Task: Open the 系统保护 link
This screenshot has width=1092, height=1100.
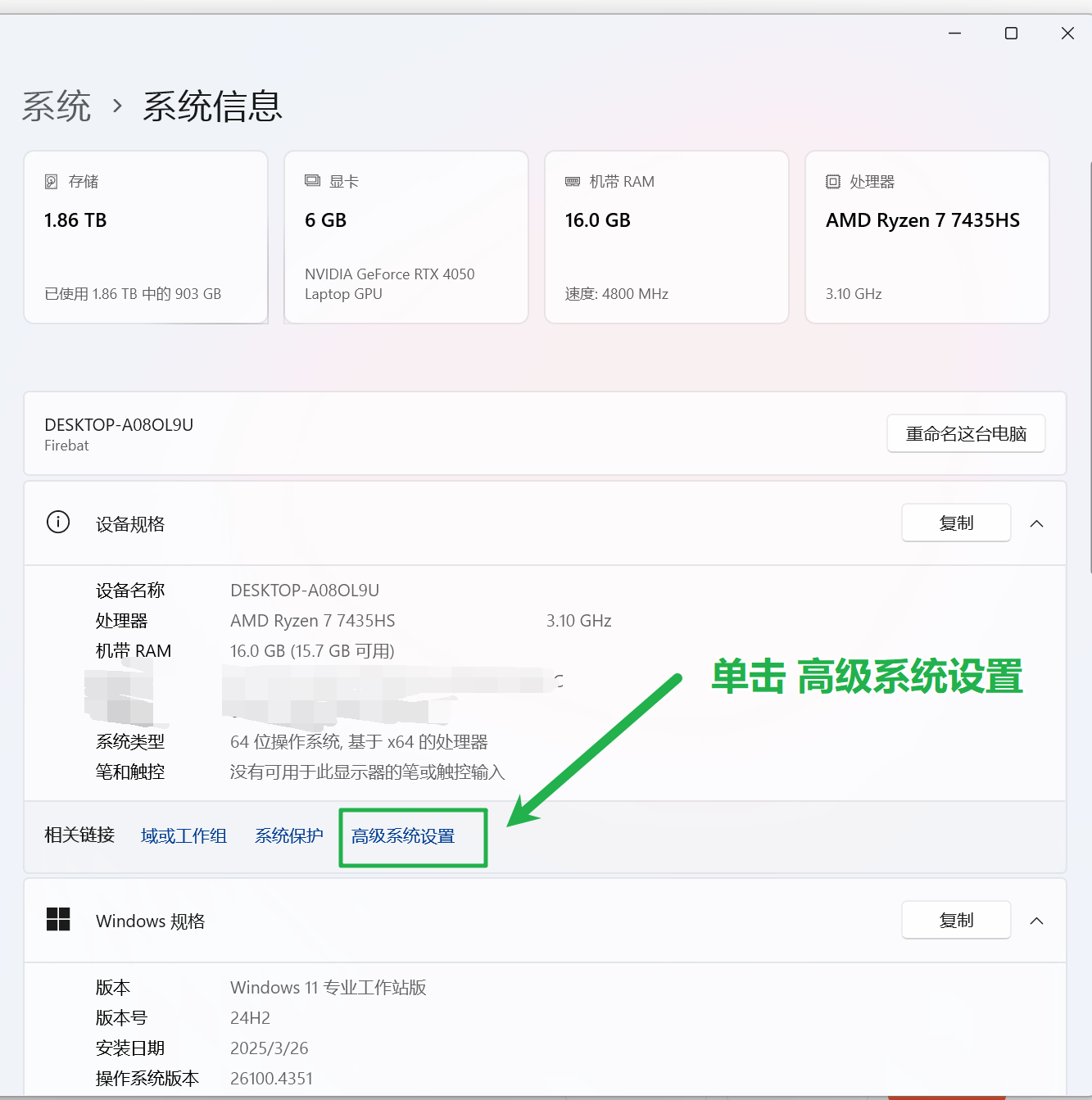Action: (288, 835)
